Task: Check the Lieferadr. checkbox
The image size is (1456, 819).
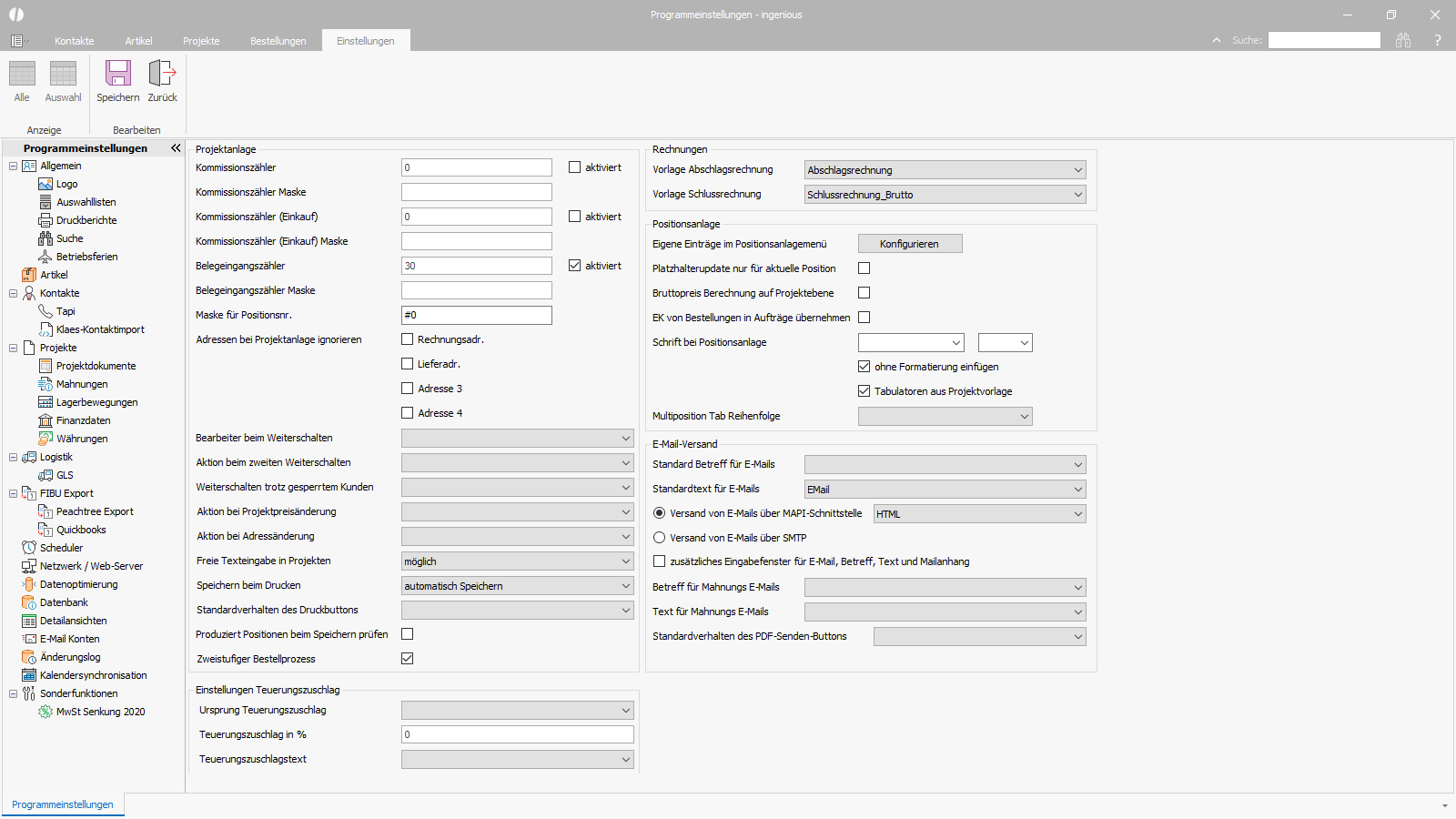Action: coord(407,364)
